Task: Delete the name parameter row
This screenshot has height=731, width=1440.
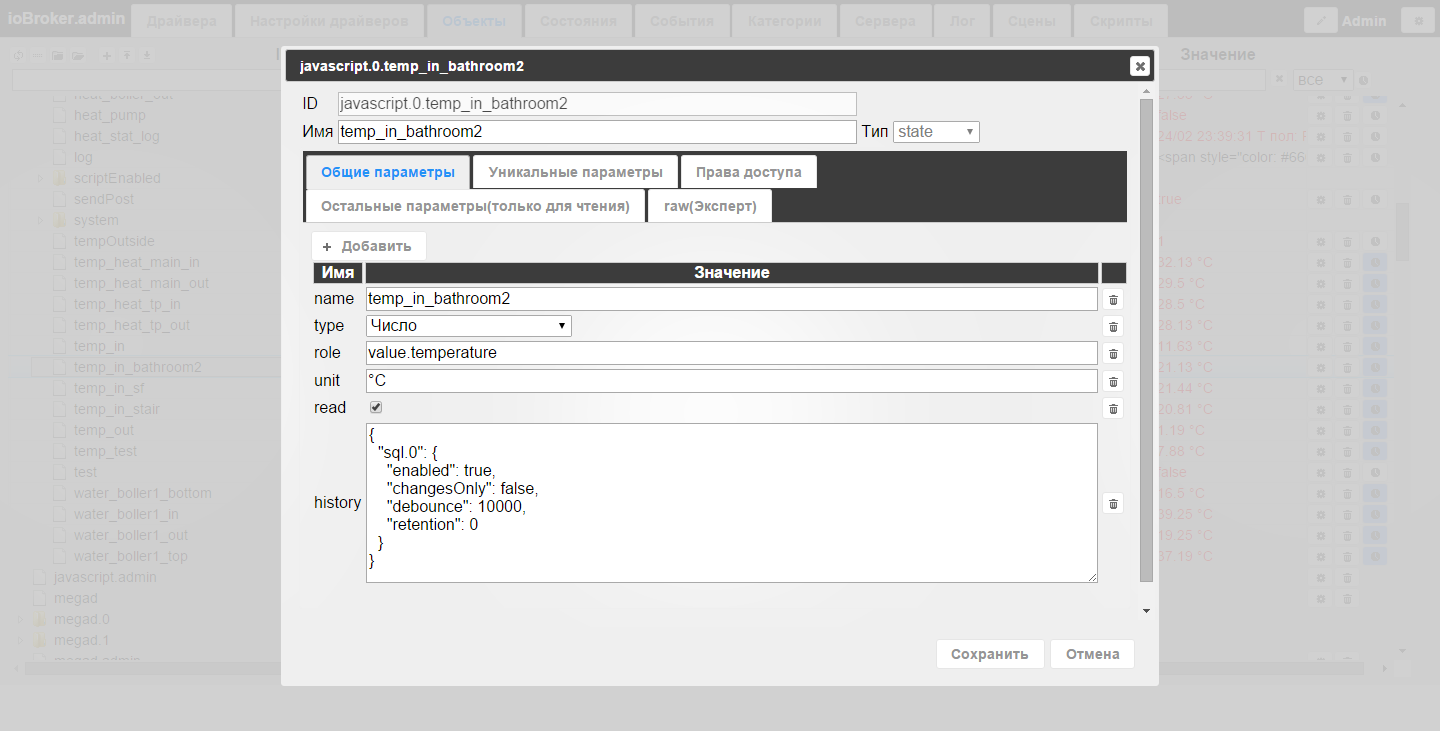Action: click(x=1113, y=299)
